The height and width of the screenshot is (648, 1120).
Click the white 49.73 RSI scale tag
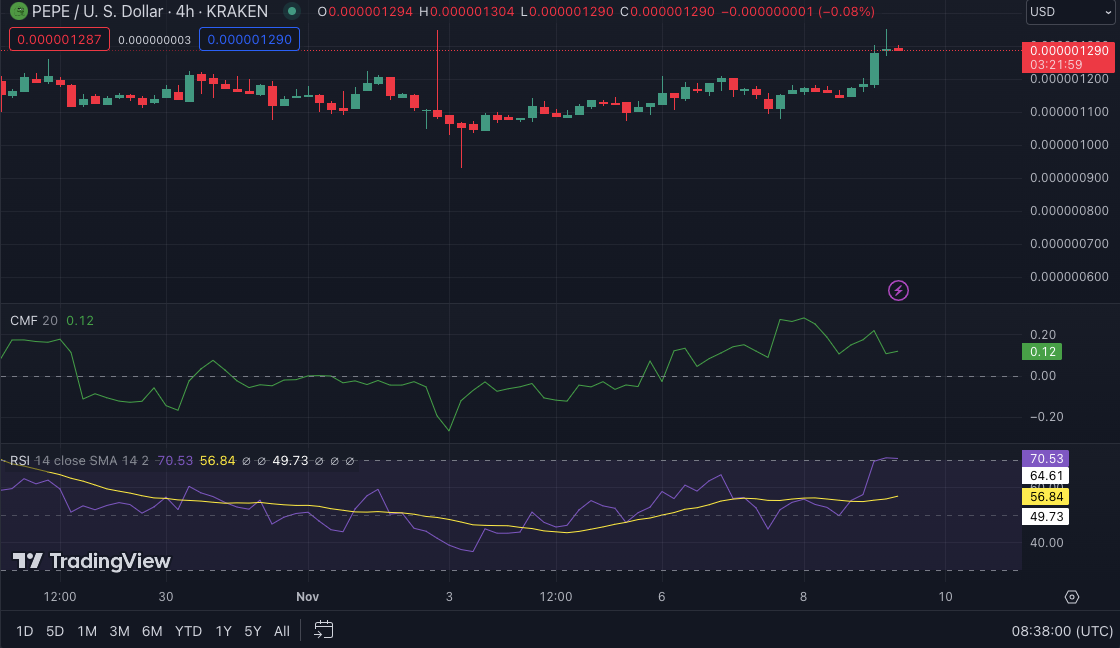(1046, 517)
